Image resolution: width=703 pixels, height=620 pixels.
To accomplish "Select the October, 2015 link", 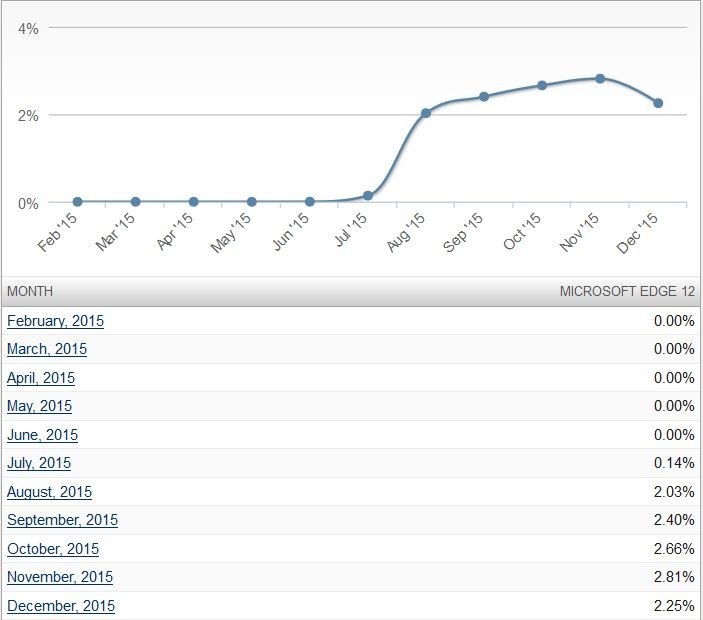I will point(53,549).
